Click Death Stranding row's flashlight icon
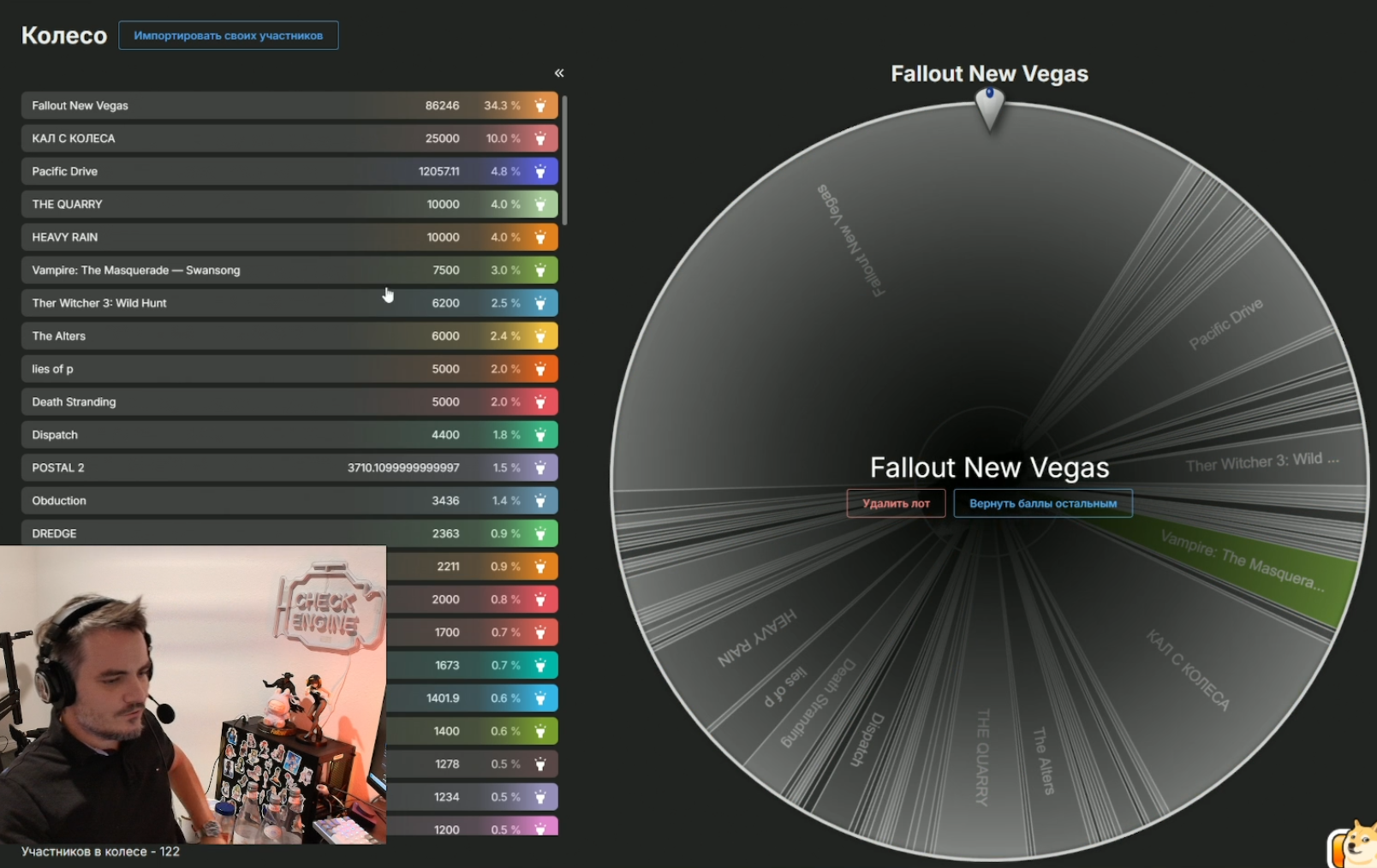The width and height of the screenshot is (1377, 868). [x=540, y=402]
